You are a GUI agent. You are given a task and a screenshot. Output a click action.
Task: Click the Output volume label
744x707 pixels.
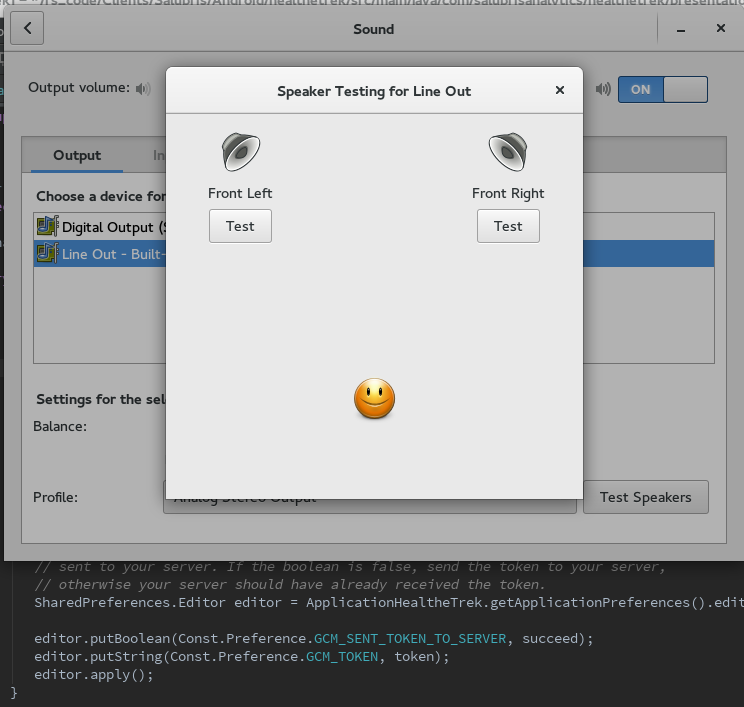pyautogui.click(x=79, y=88)
